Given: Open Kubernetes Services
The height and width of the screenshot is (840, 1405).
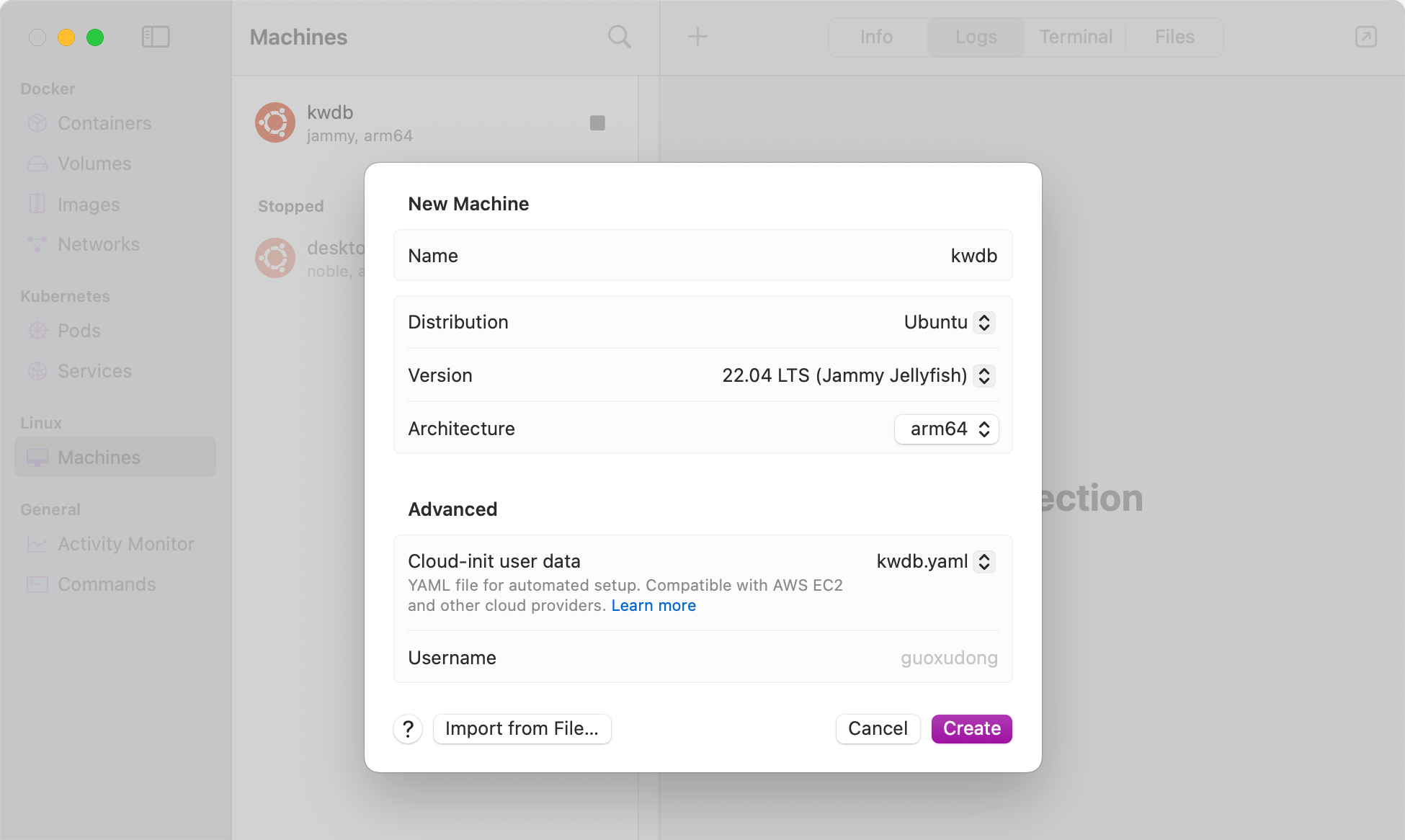Looking at the screenshot, I should 95,371.
